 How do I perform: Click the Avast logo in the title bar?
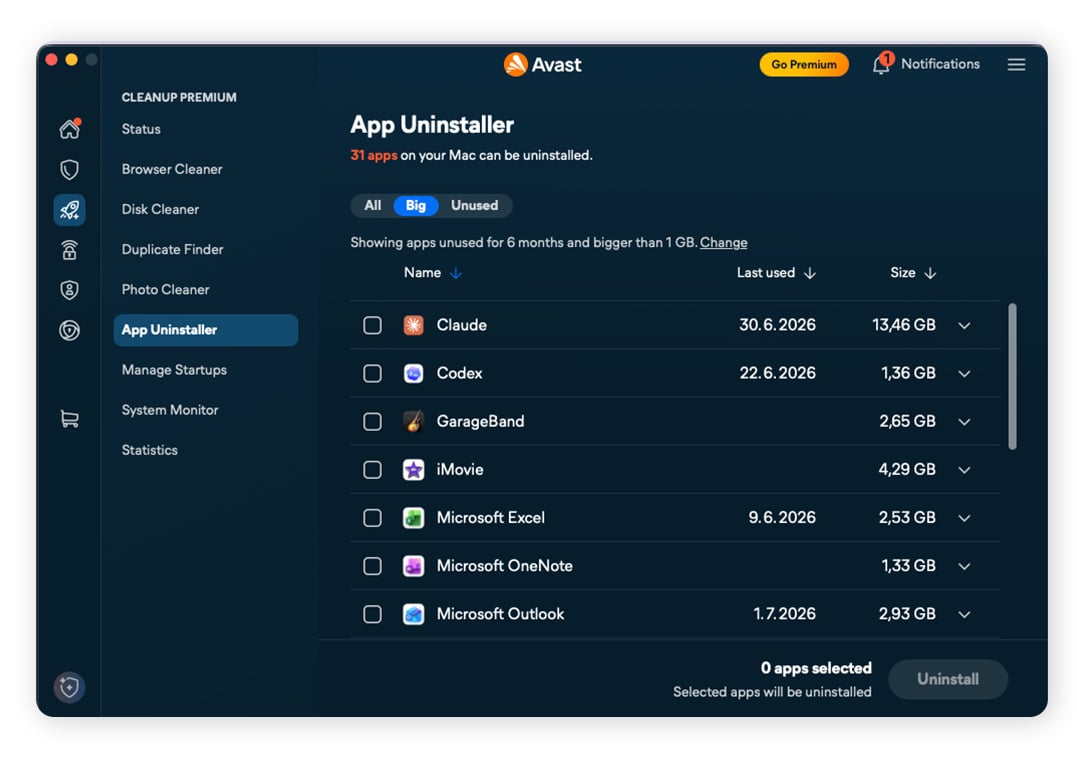click(543, 65)
